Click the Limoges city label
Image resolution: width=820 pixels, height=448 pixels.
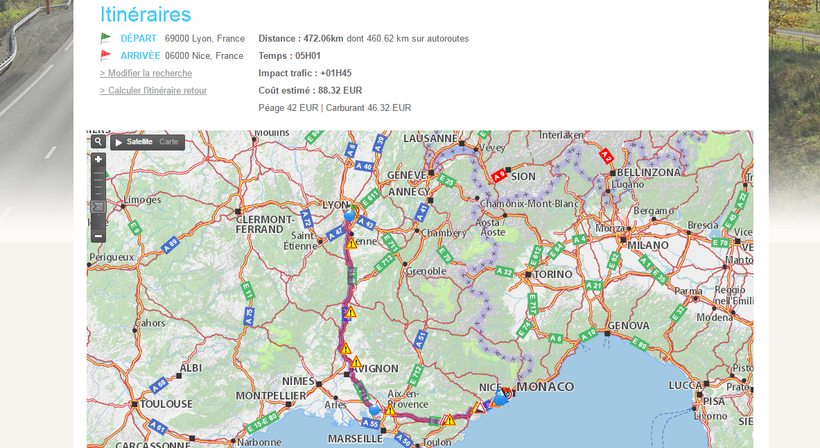[142, 200]
